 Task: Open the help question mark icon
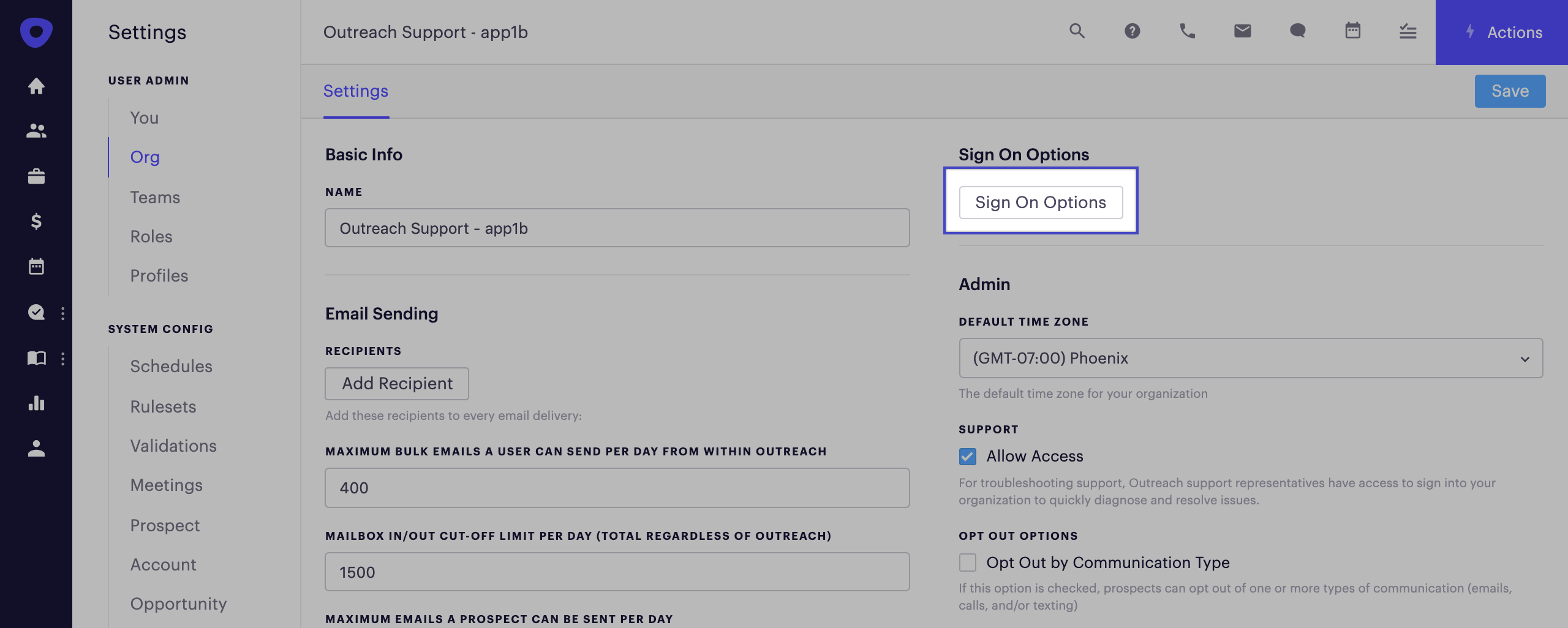1132,31
